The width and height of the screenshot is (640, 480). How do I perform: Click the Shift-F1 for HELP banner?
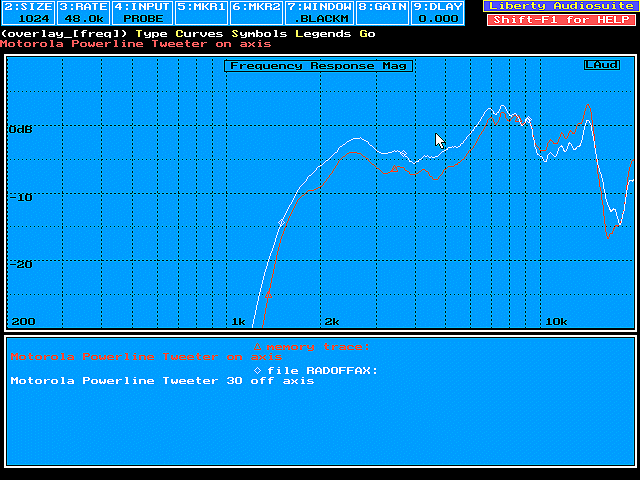(x=562, y=20)
